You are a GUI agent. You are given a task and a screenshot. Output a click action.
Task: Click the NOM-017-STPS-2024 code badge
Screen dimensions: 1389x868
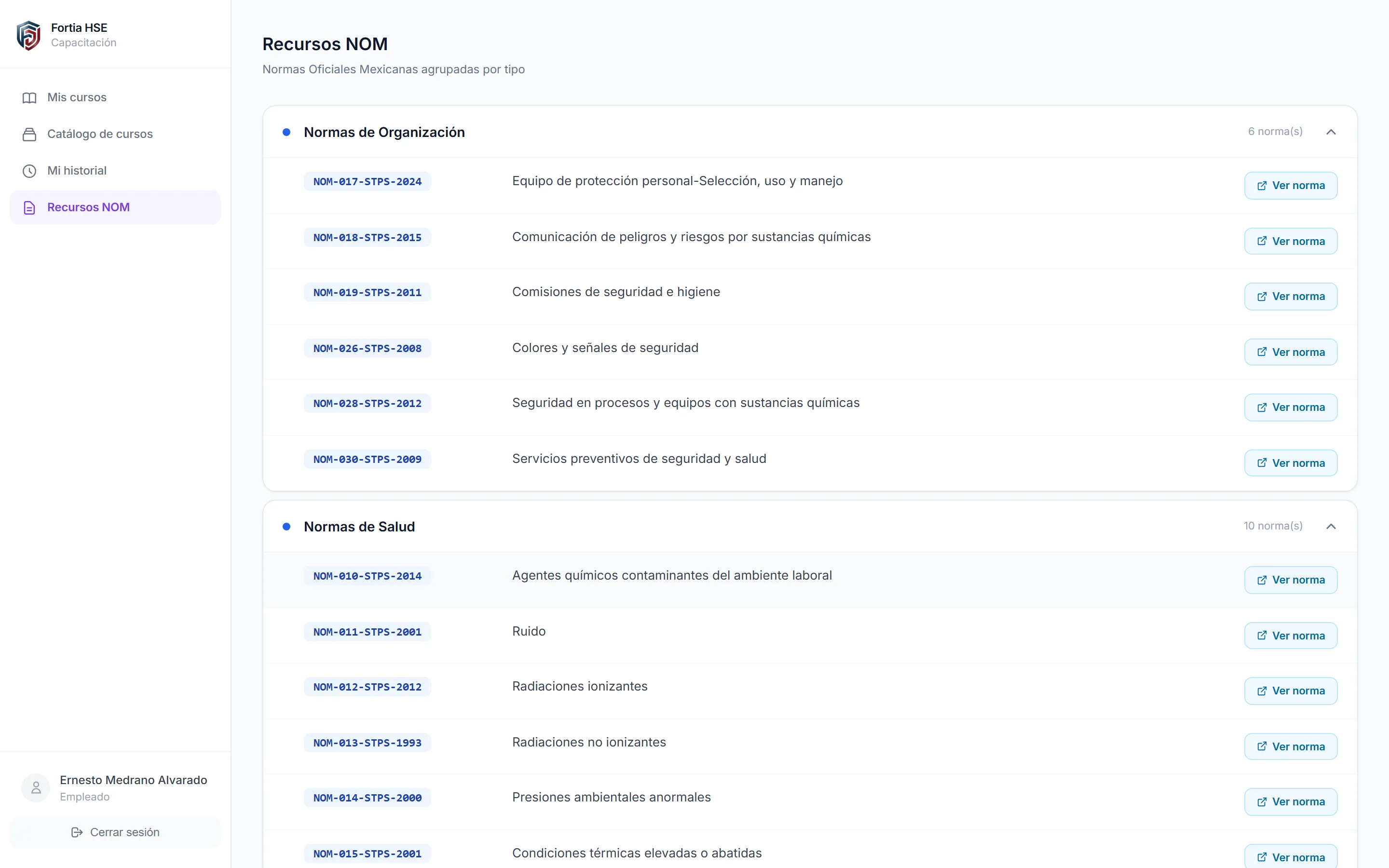tap(368, 181)
